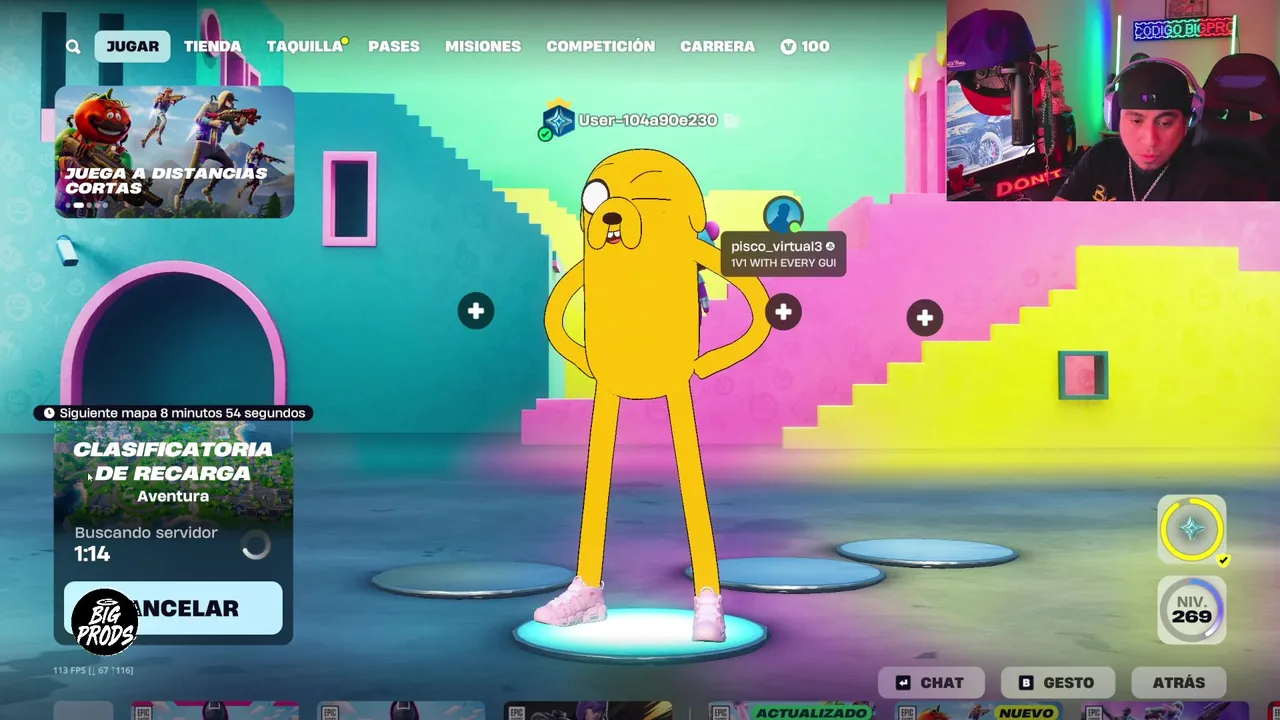Select the JUGAR tab

click(x=132, y=46)
